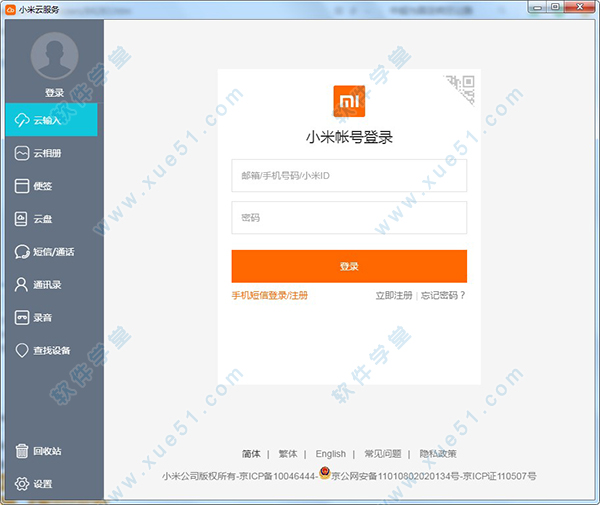
Task: Click the 录音 recorder icon
Action: click(x=22, y=318)
